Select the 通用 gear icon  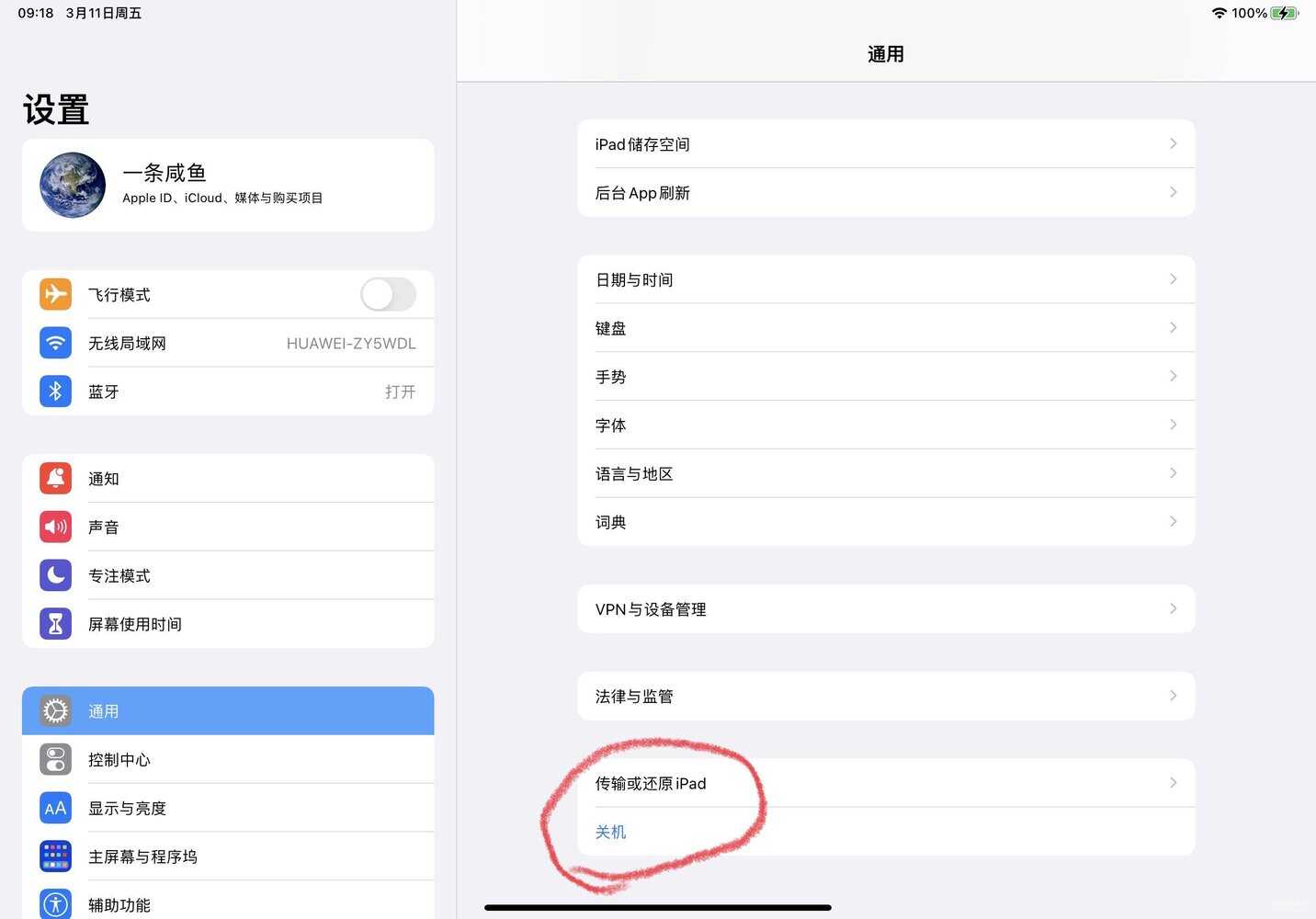(x=55, y=710)
